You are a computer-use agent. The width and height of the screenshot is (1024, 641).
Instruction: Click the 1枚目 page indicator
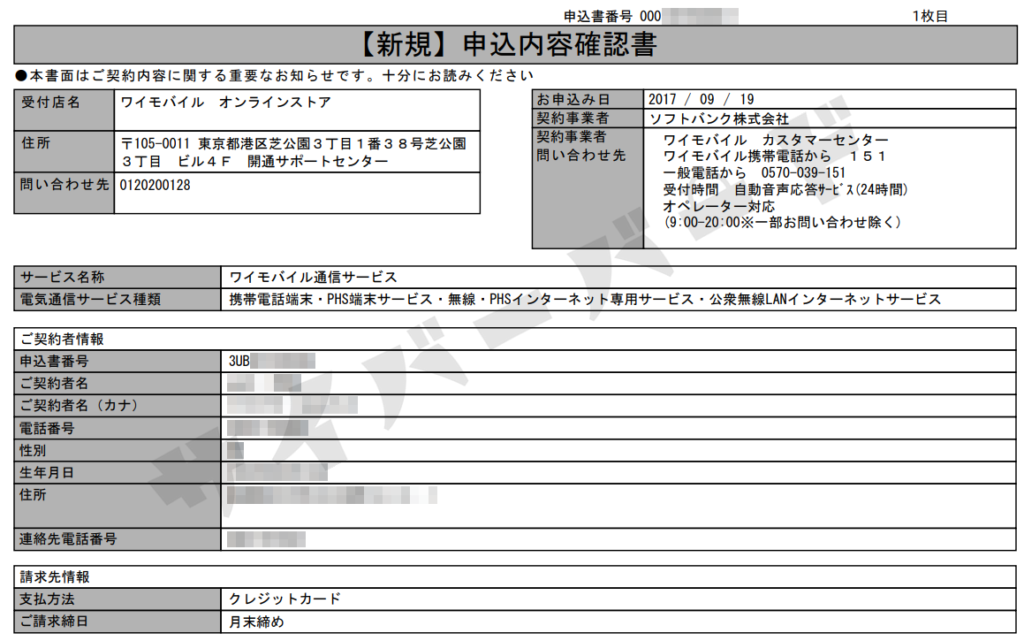point(930,16)
